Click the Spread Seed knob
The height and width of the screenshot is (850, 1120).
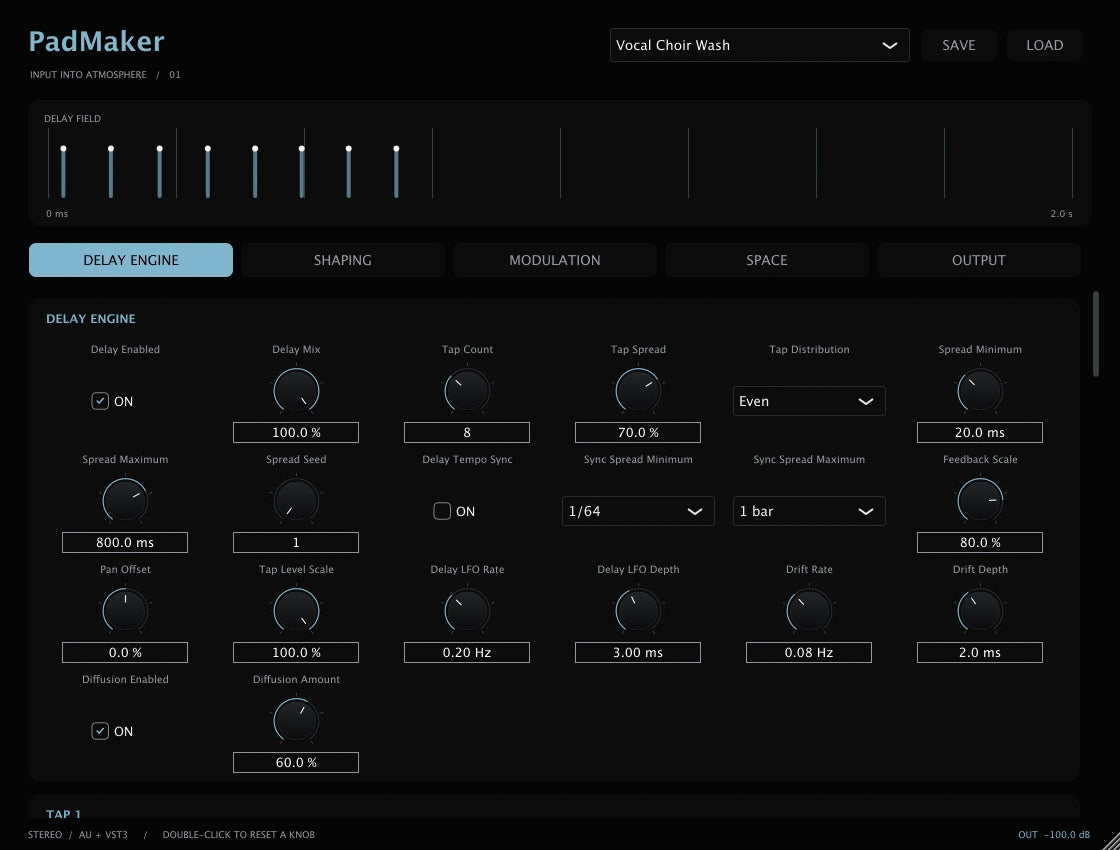(296, 501)
